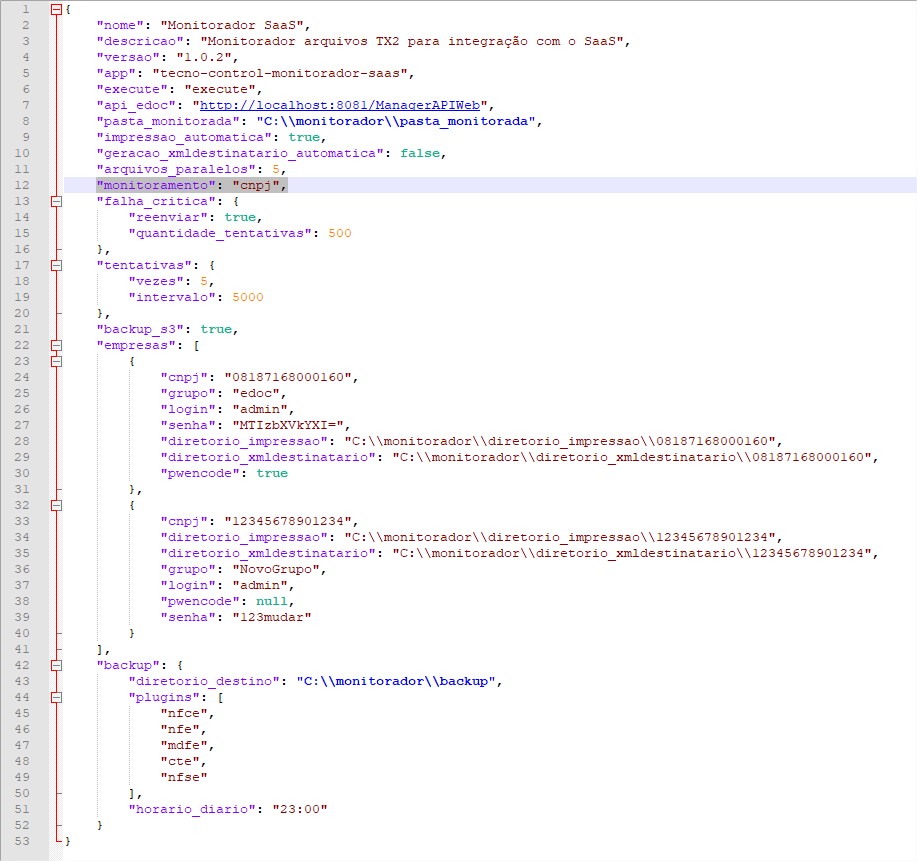The image size is (917, 861).
Task: Click the "backup_s3" key
Action: pyautogui.click(x=140, y=329)
